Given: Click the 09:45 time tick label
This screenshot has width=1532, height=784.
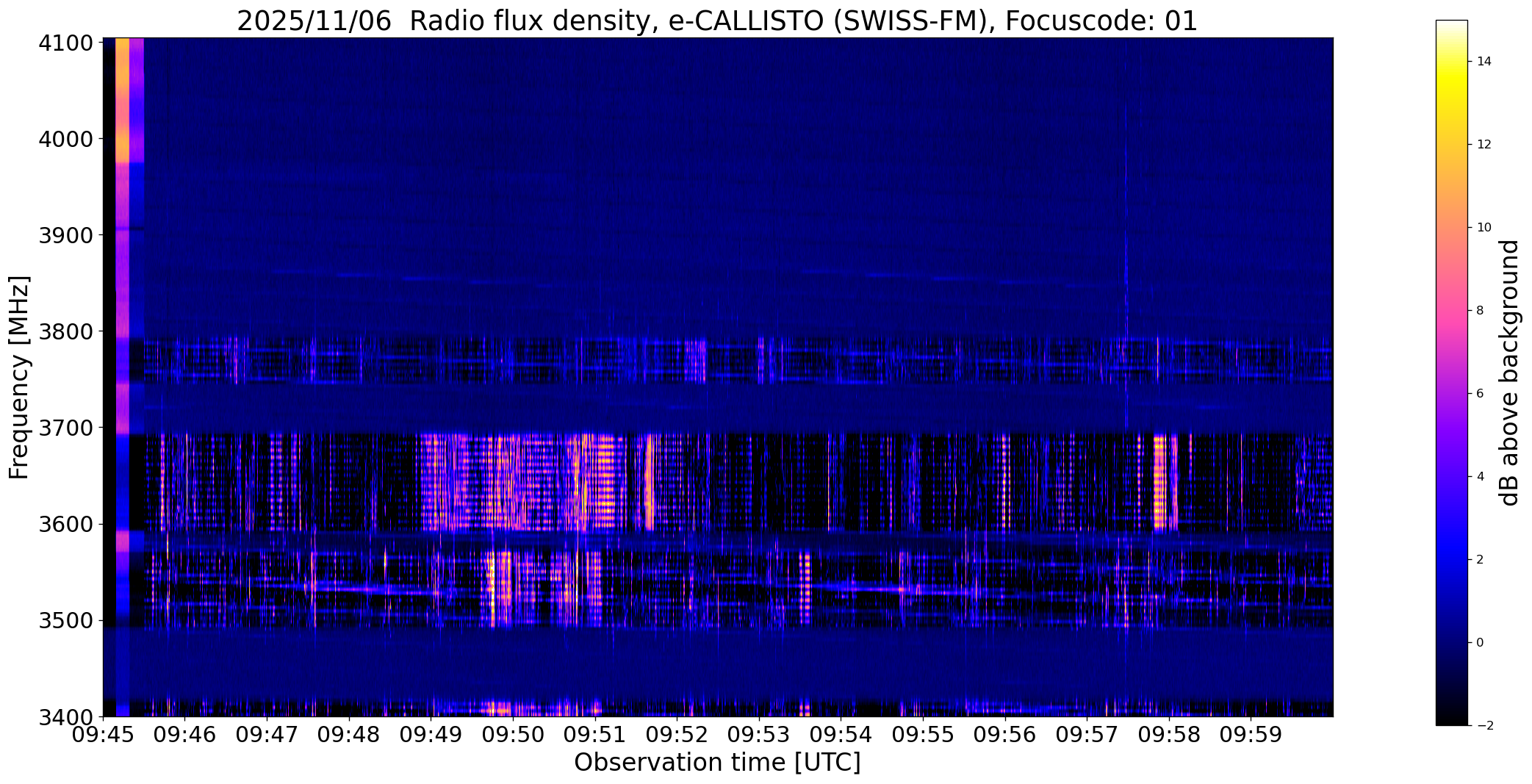Looking at the screenshot, I should pyautogui.click(x=104, y=734).
